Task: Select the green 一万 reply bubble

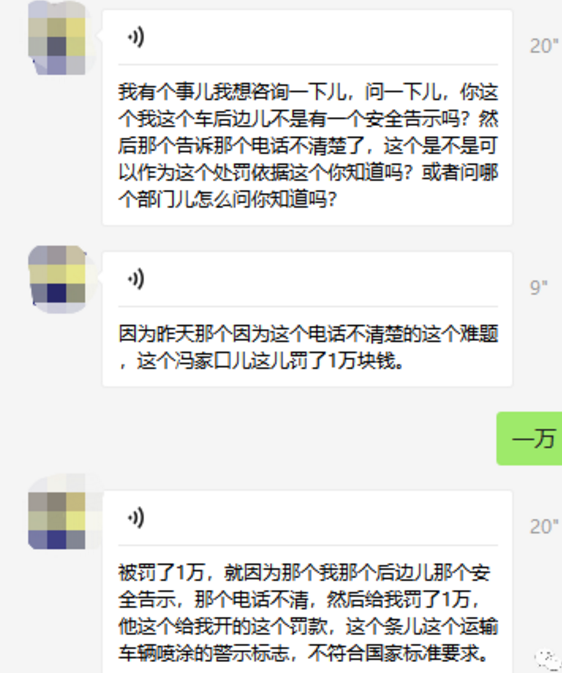Action: point(529,438)
